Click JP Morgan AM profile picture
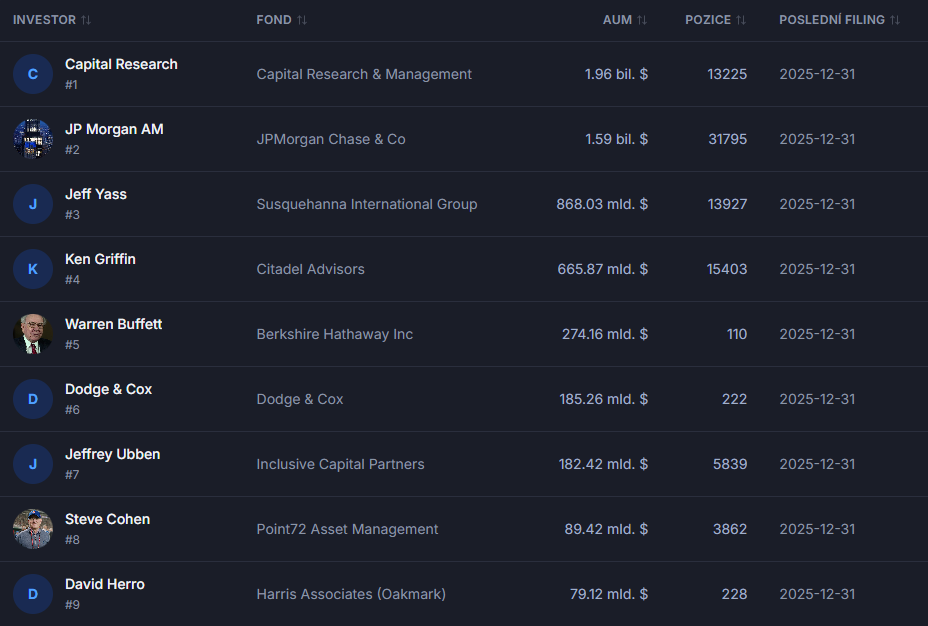928x626 pixels. [33, 139]
